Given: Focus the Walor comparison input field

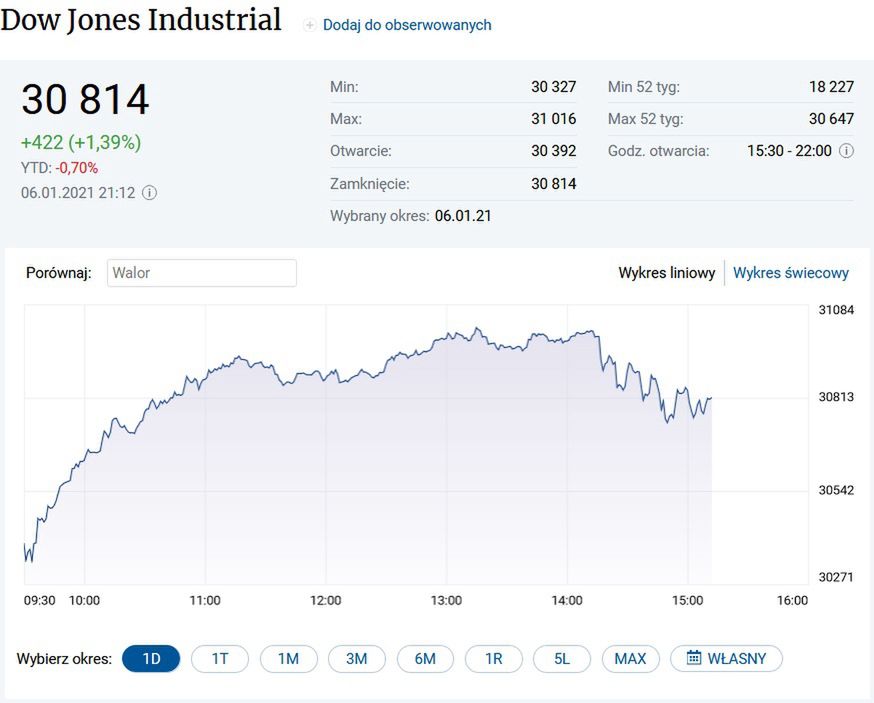Looking at the screenshot, I should pyautogui.click(x=200, y=273).
